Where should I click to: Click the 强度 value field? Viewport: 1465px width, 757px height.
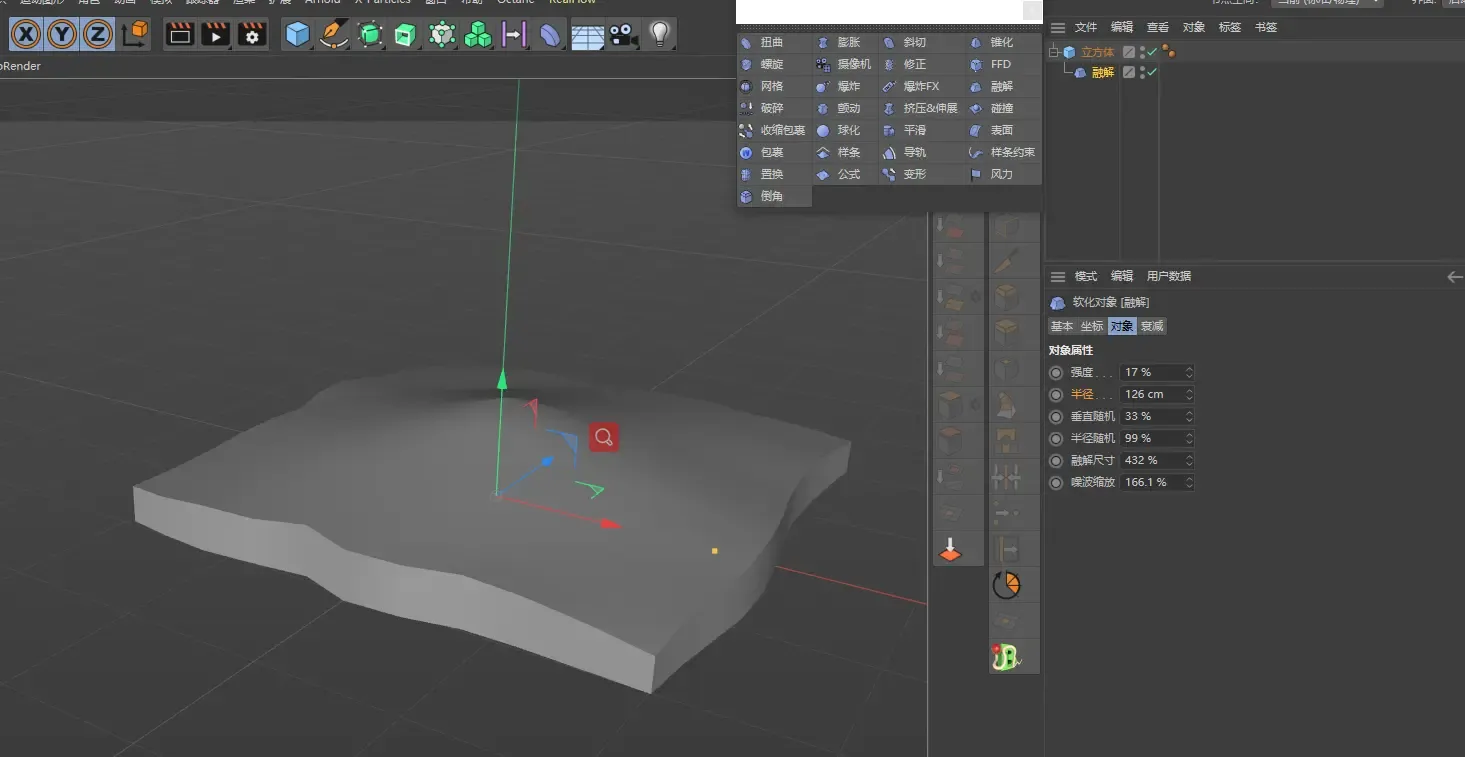(x=1152, y=372)
